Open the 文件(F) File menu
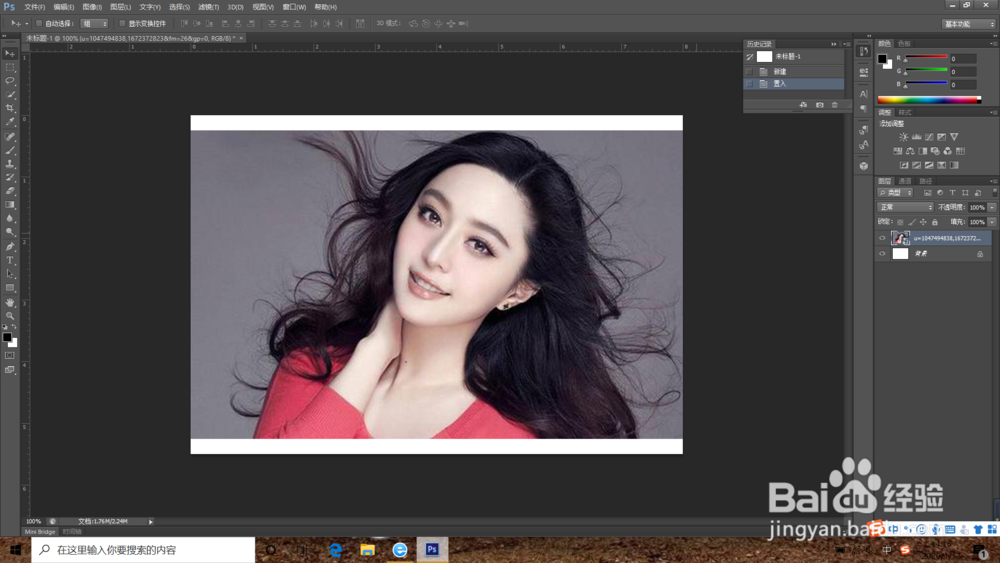1000x563 pixels. click(34, 7)
